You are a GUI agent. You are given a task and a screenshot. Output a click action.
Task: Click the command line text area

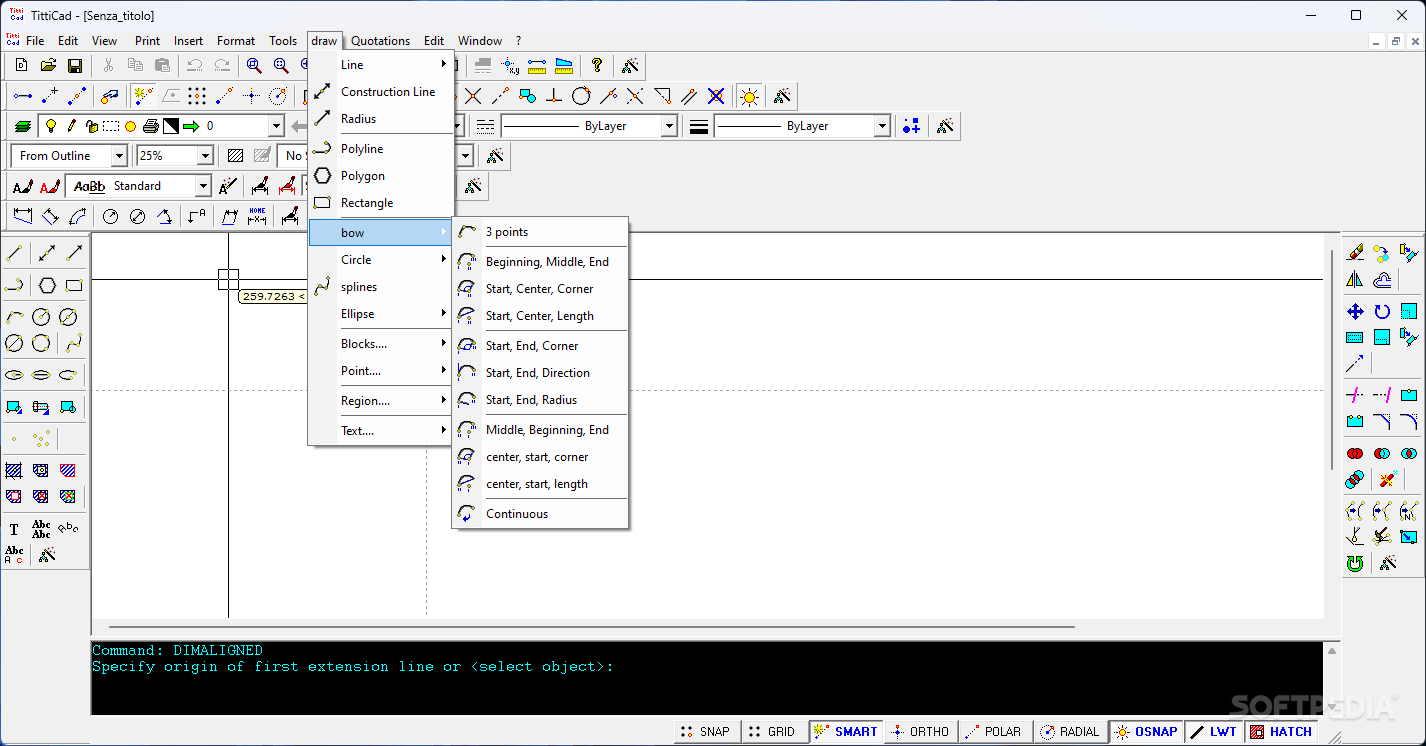pos(706,678)
